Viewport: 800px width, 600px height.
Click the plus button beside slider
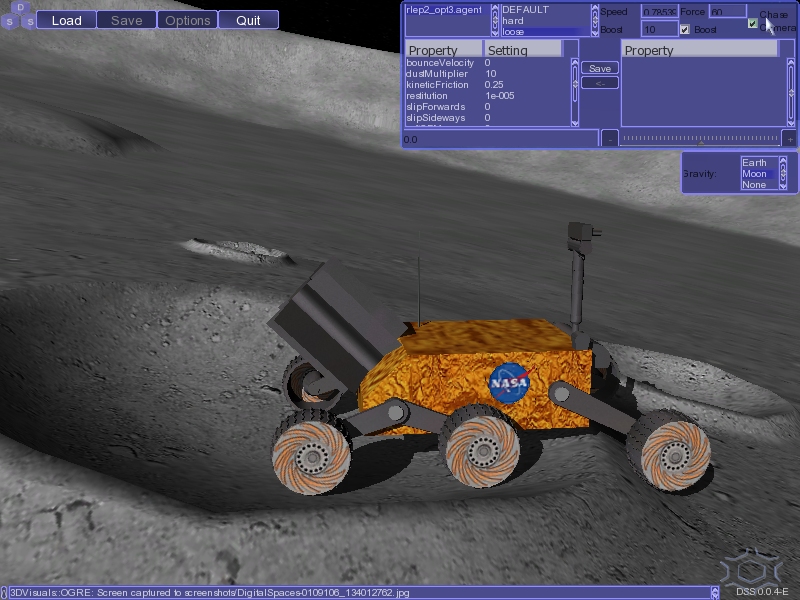[790, 139]
